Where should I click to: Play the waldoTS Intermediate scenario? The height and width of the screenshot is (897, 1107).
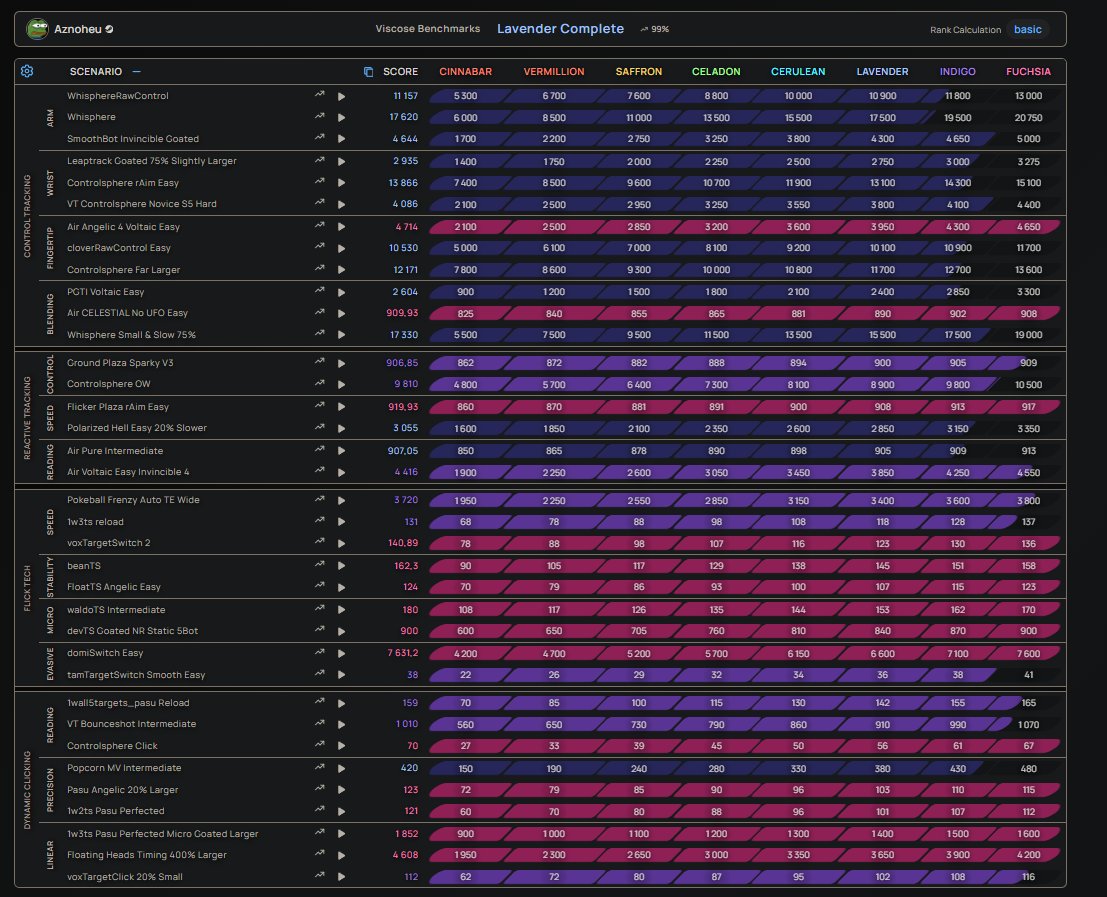342,610
